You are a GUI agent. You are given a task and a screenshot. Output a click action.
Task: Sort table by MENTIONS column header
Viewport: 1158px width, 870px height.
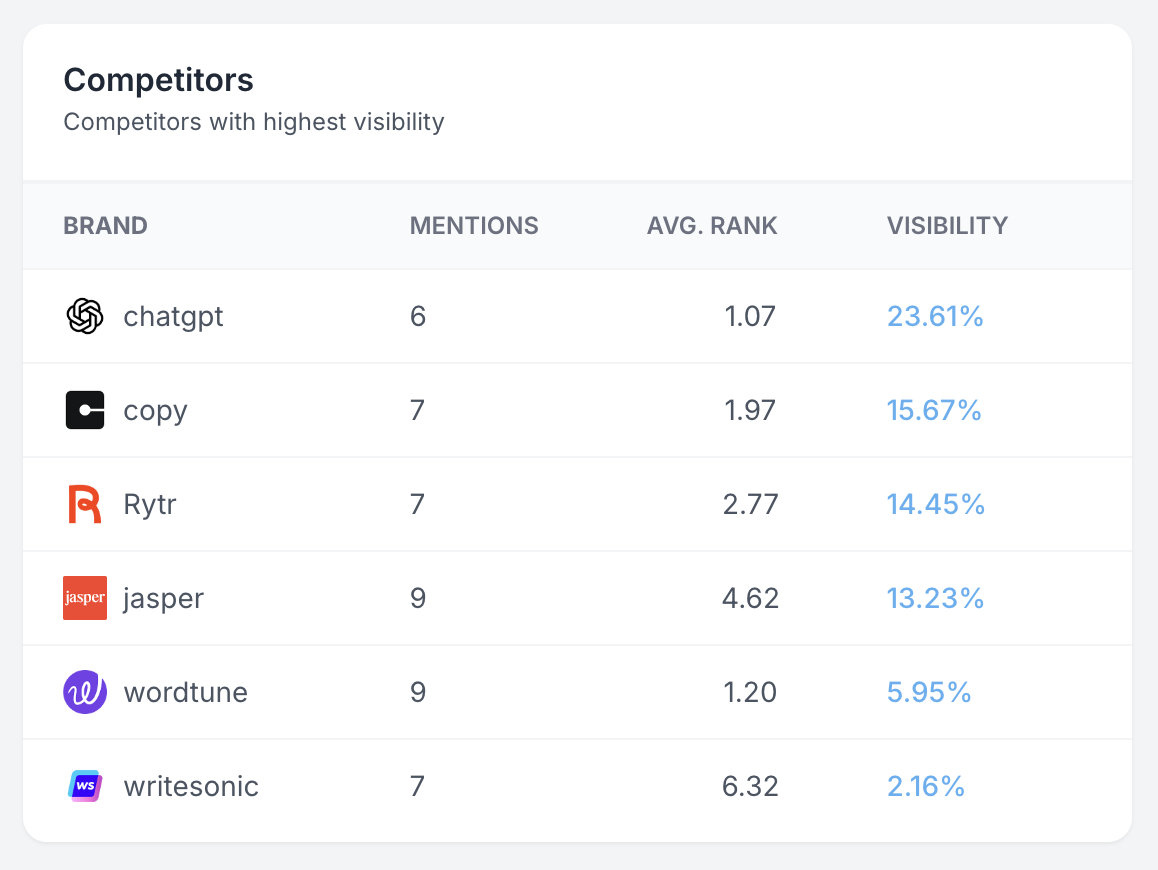[474, 226]
